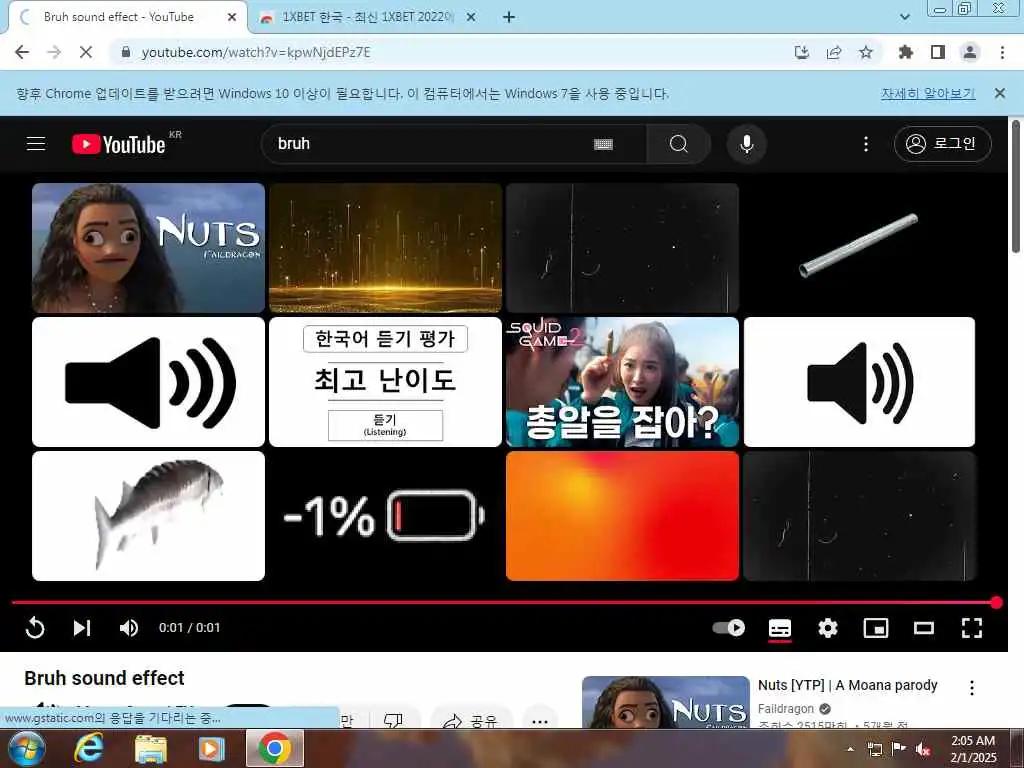
Task: Dislike the video
Action: click(x=392, y=720)
